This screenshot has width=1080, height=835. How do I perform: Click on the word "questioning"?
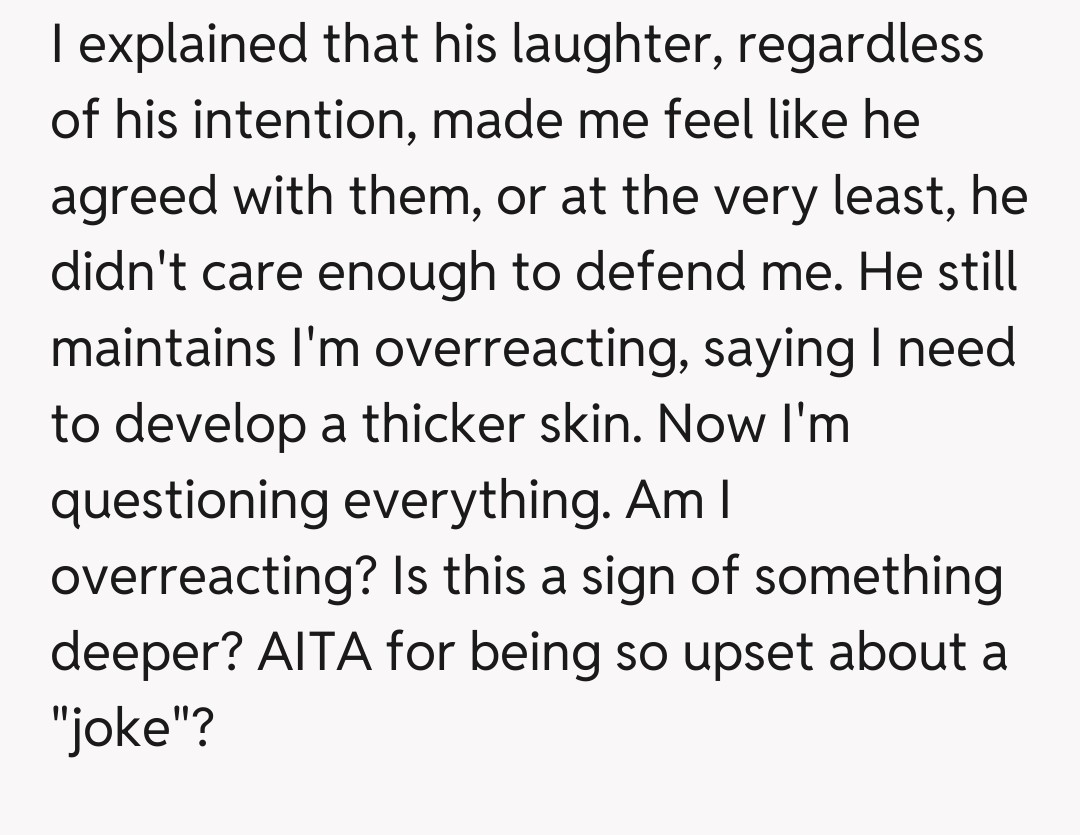coord(189,502)
